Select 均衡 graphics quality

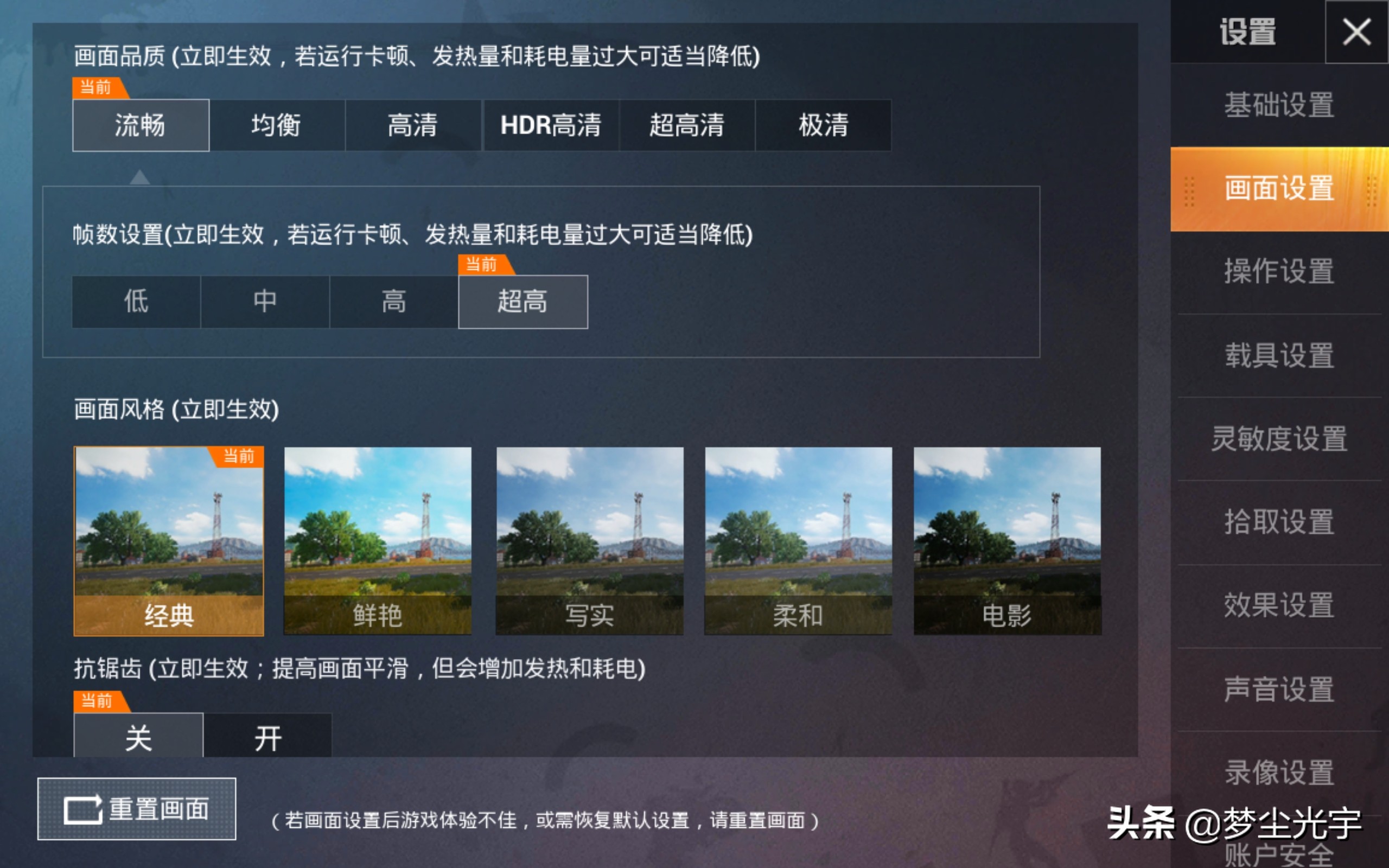(x=277, y=125)
